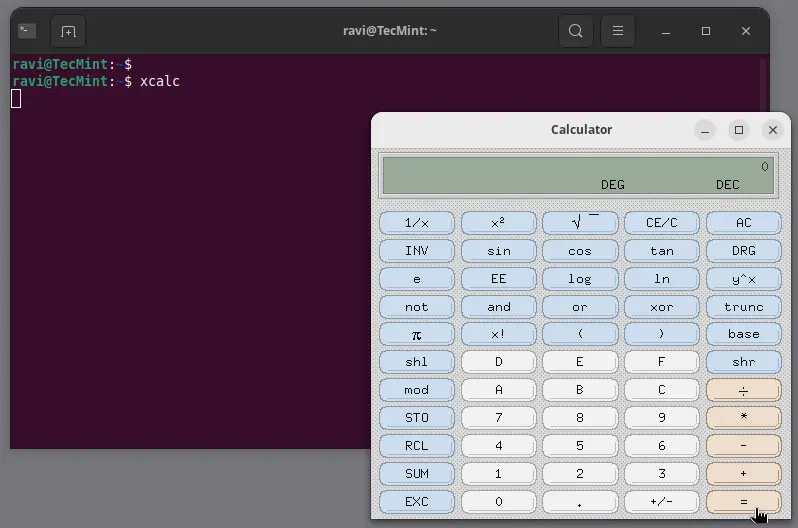Image resolution: width=798 pixels, height=528 pixels.
Task: Open the terminal hamburger menu
Action: click(x=618, y=31)
